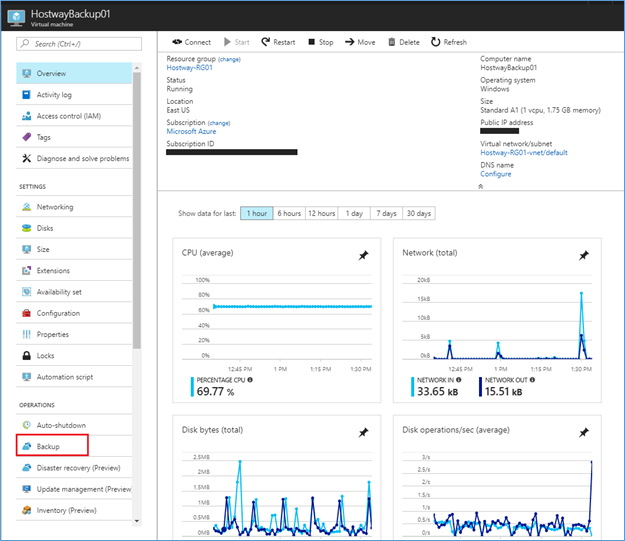Select the 1 hour time range
Screen dimensions: 625x541
tap(257, 213)
